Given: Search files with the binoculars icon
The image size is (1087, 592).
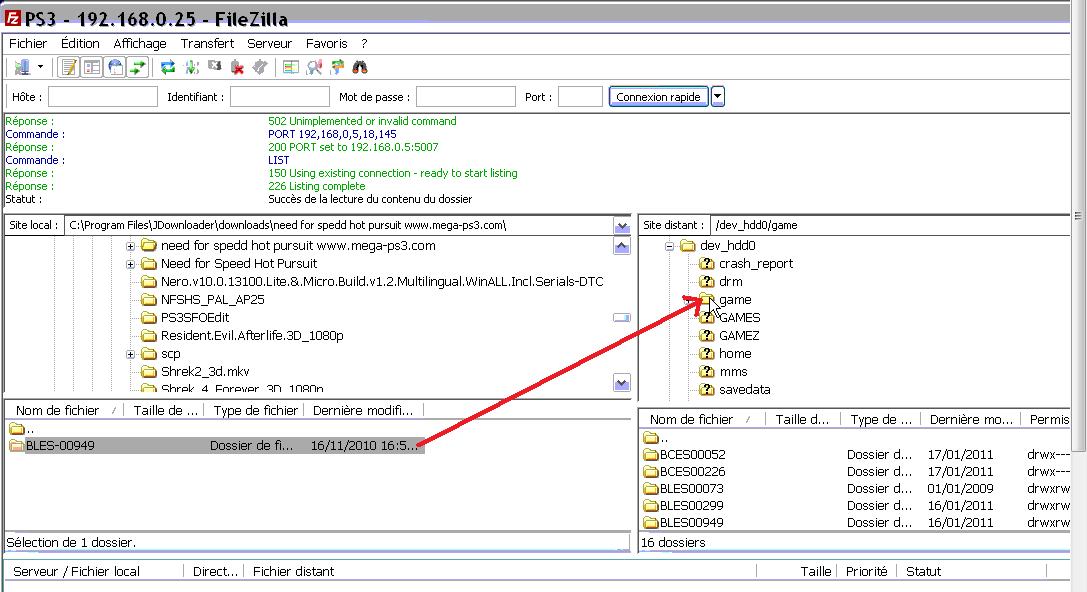Looking at the screenshot, I should (360, 67).
